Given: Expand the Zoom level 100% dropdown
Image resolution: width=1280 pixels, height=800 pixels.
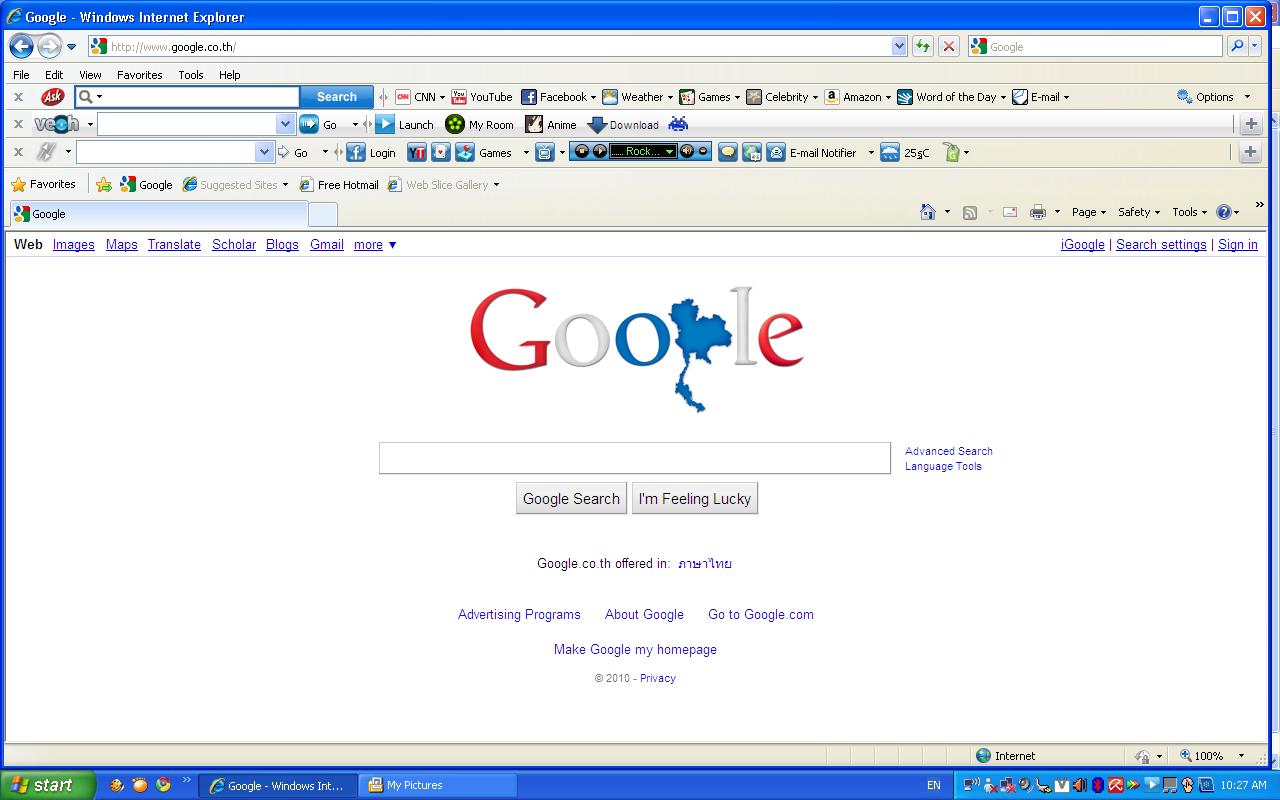Looking at the screenshot, I should point(1242,756).
